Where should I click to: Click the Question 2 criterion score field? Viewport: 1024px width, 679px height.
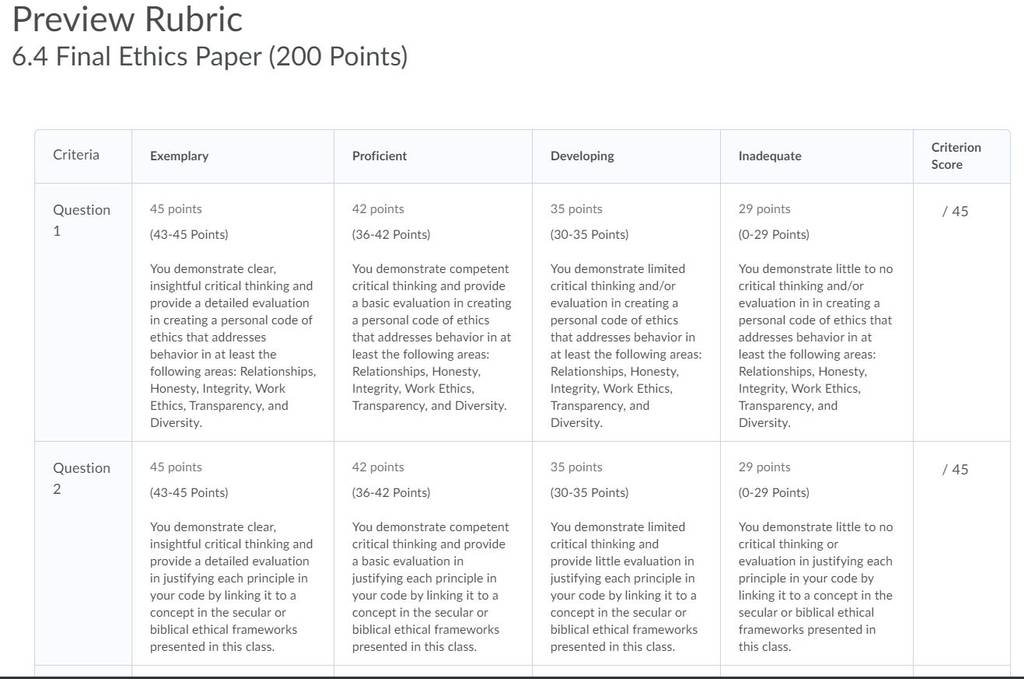(x=955, y=469)
